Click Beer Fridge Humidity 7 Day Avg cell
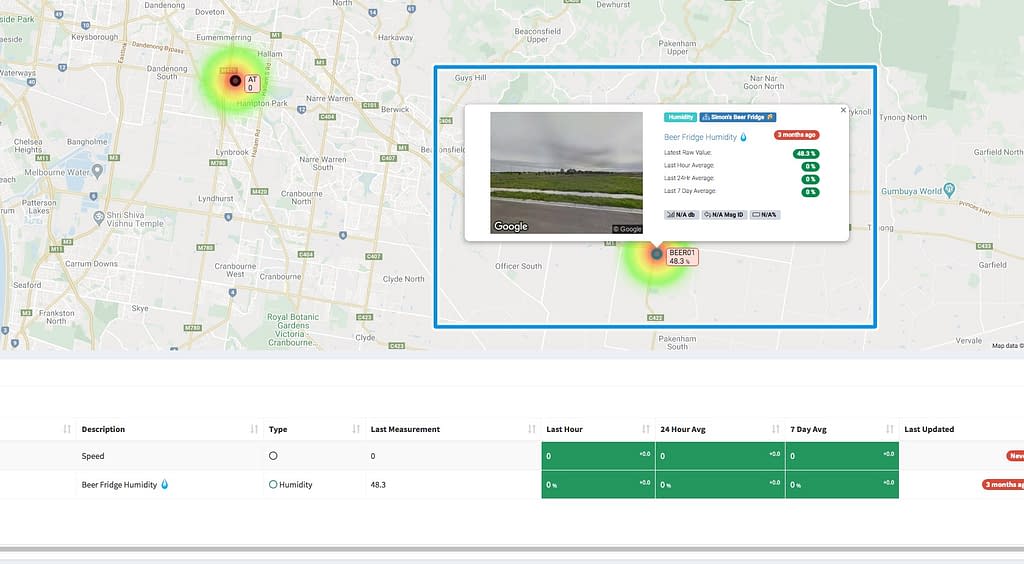 pyautogui.click(x=842, y=484)
